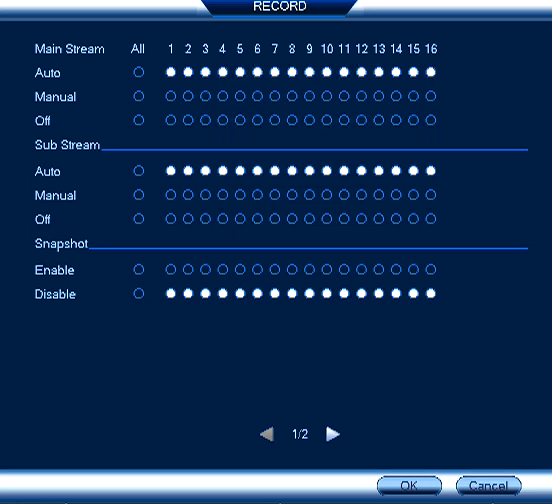The image size is (552, 504).
Task: Disable Snapshot for All channels
Action: pyautogui.click(x=139, y=293)
